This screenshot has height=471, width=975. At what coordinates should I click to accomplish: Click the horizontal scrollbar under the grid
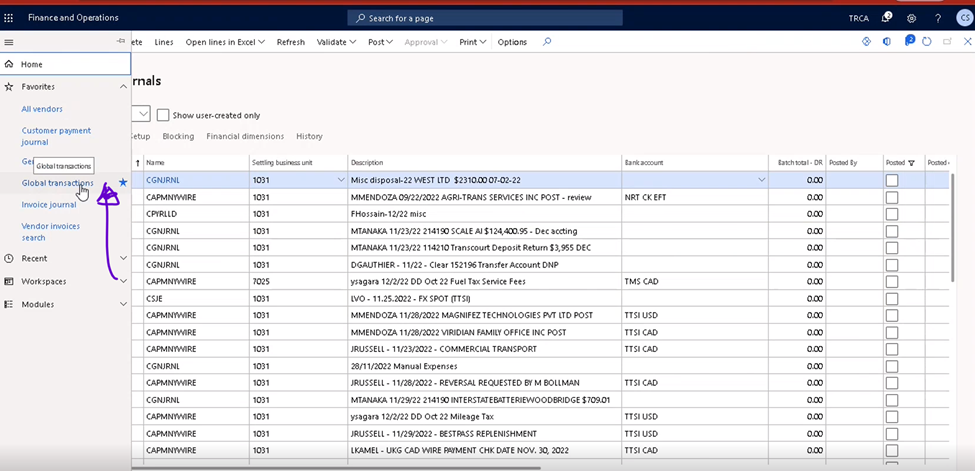coord(336,468)
